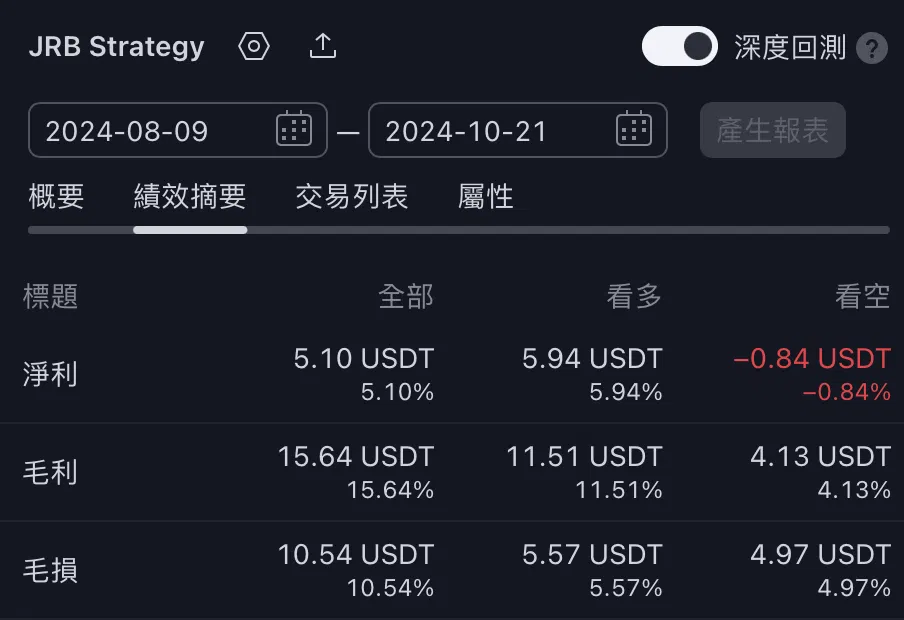Select the 淨利 row label
The width and height of the screenshot is (904, 620).
[50, 374]
